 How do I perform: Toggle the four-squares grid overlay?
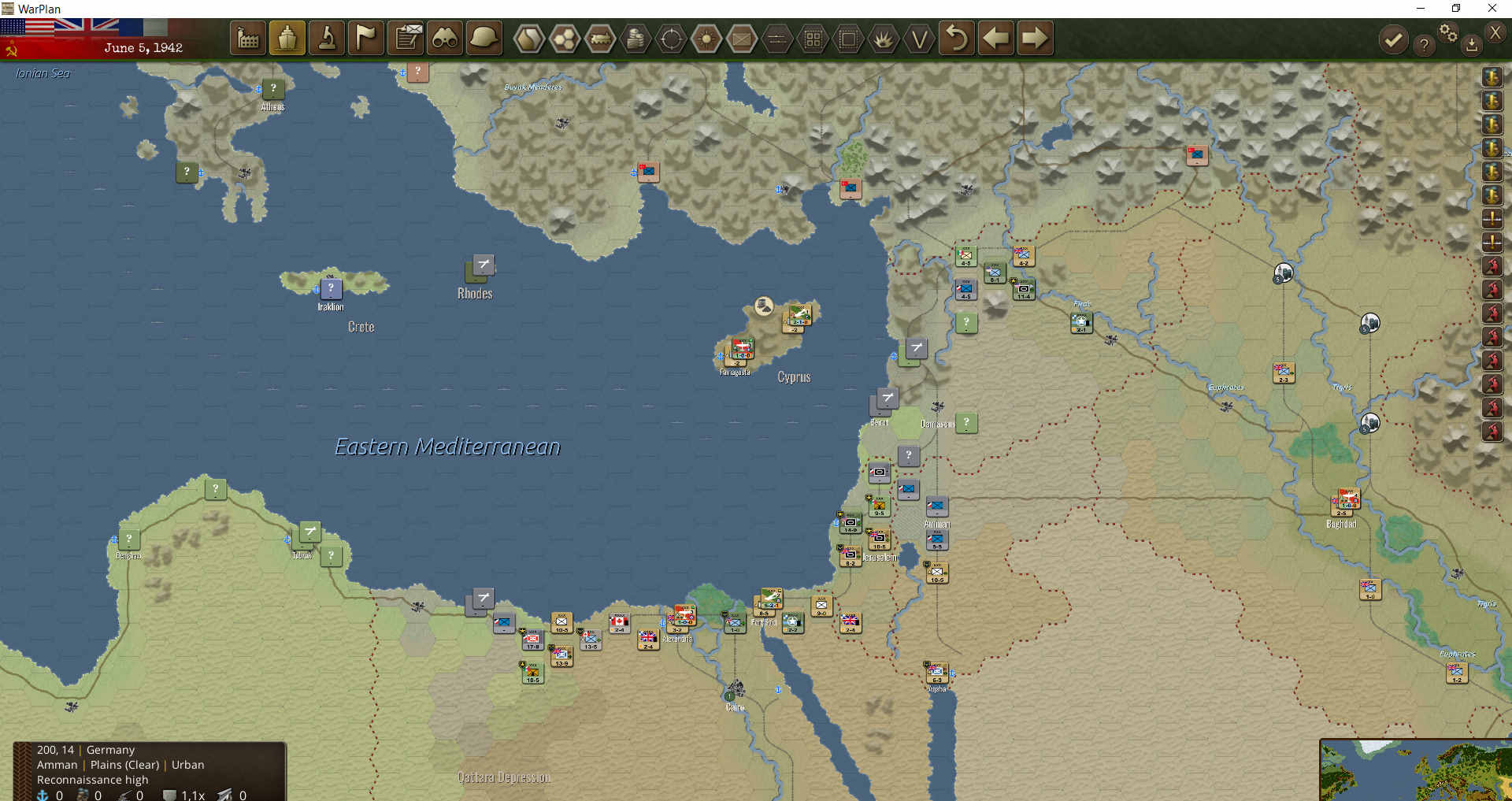[x=813, y=39]
